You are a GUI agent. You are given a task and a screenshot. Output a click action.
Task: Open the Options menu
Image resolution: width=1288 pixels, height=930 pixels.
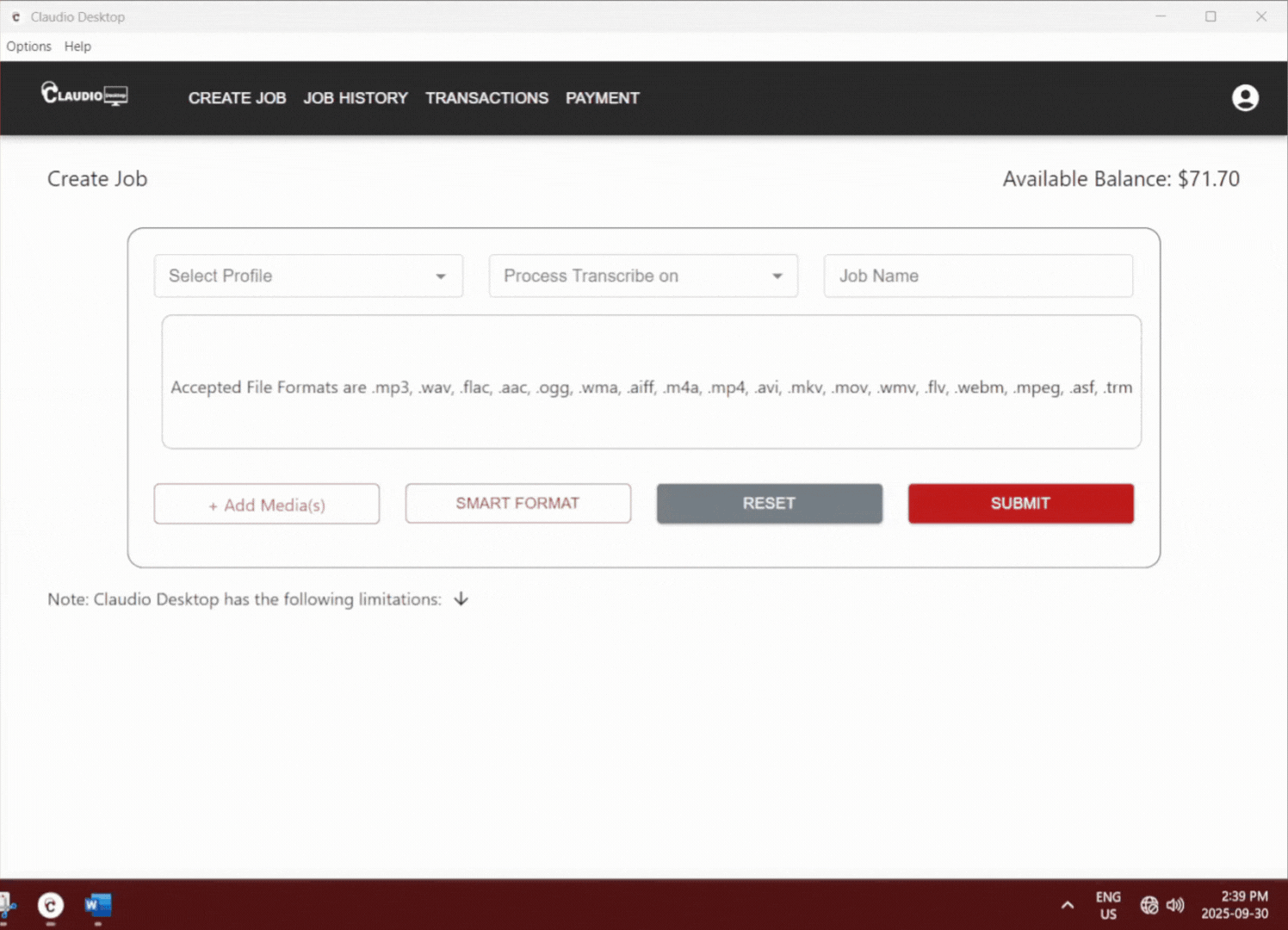coord(28,46)
